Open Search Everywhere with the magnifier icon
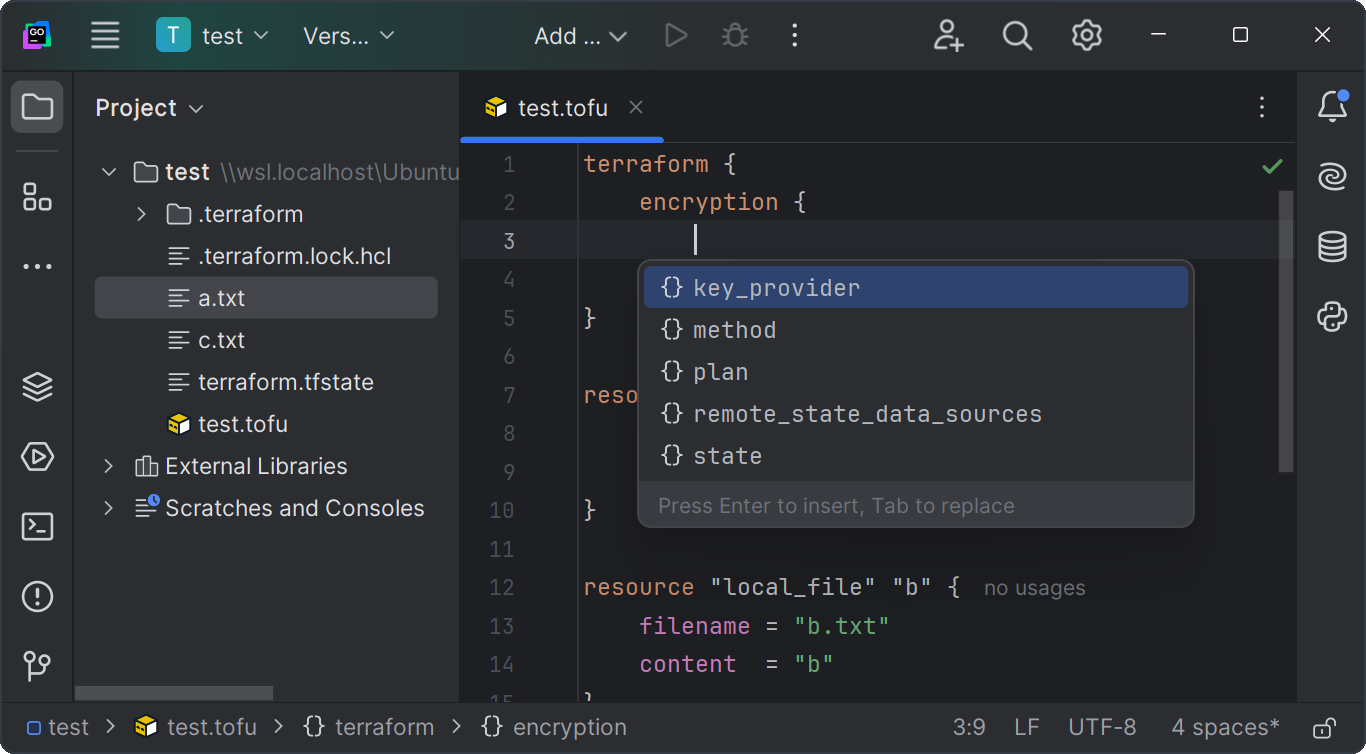1366x754 pixels. [1017, 35]
